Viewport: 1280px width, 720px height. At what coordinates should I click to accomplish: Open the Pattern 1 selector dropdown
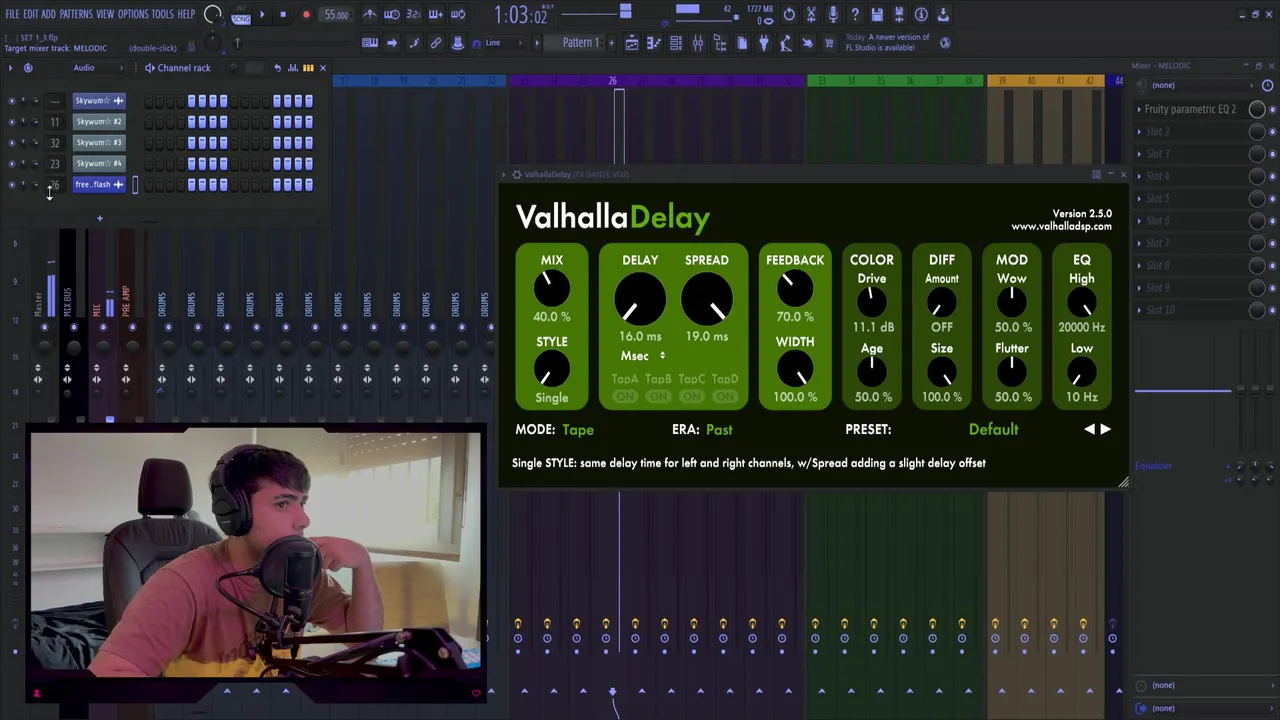[579, 43]
